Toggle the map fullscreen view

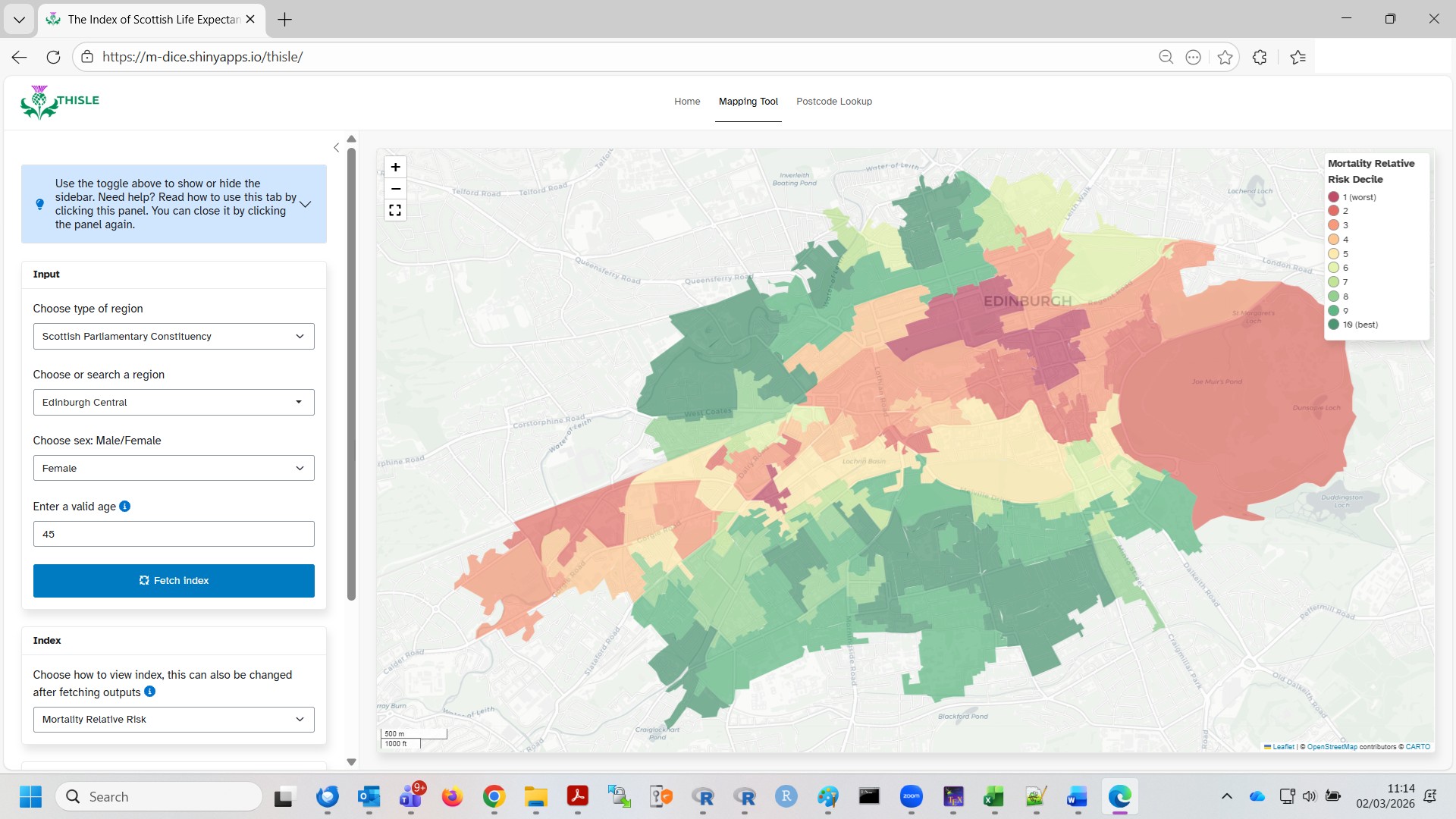click(394, 210)
